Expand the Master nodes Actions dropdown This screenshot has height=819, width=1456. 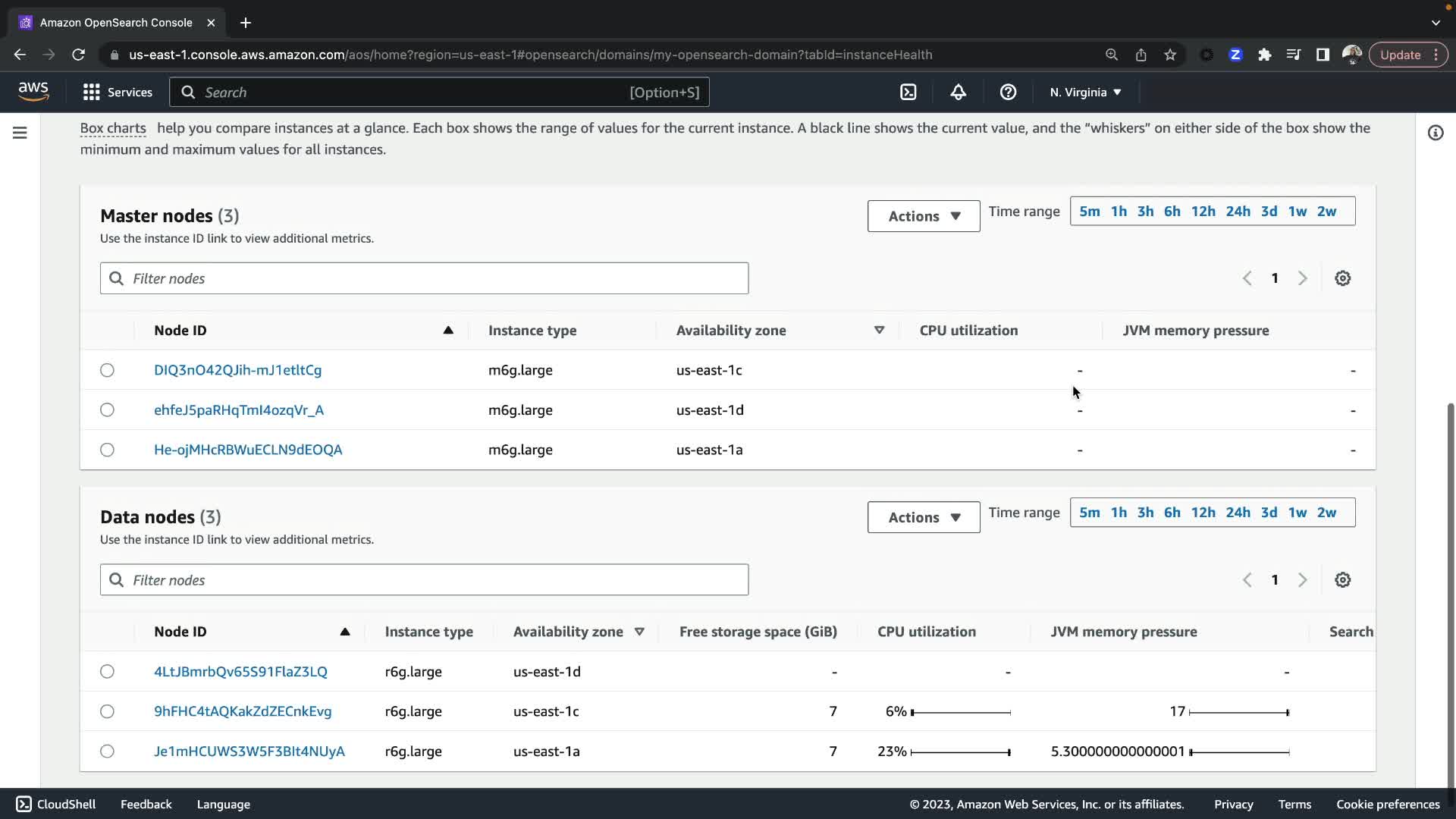tap(923, 216)
